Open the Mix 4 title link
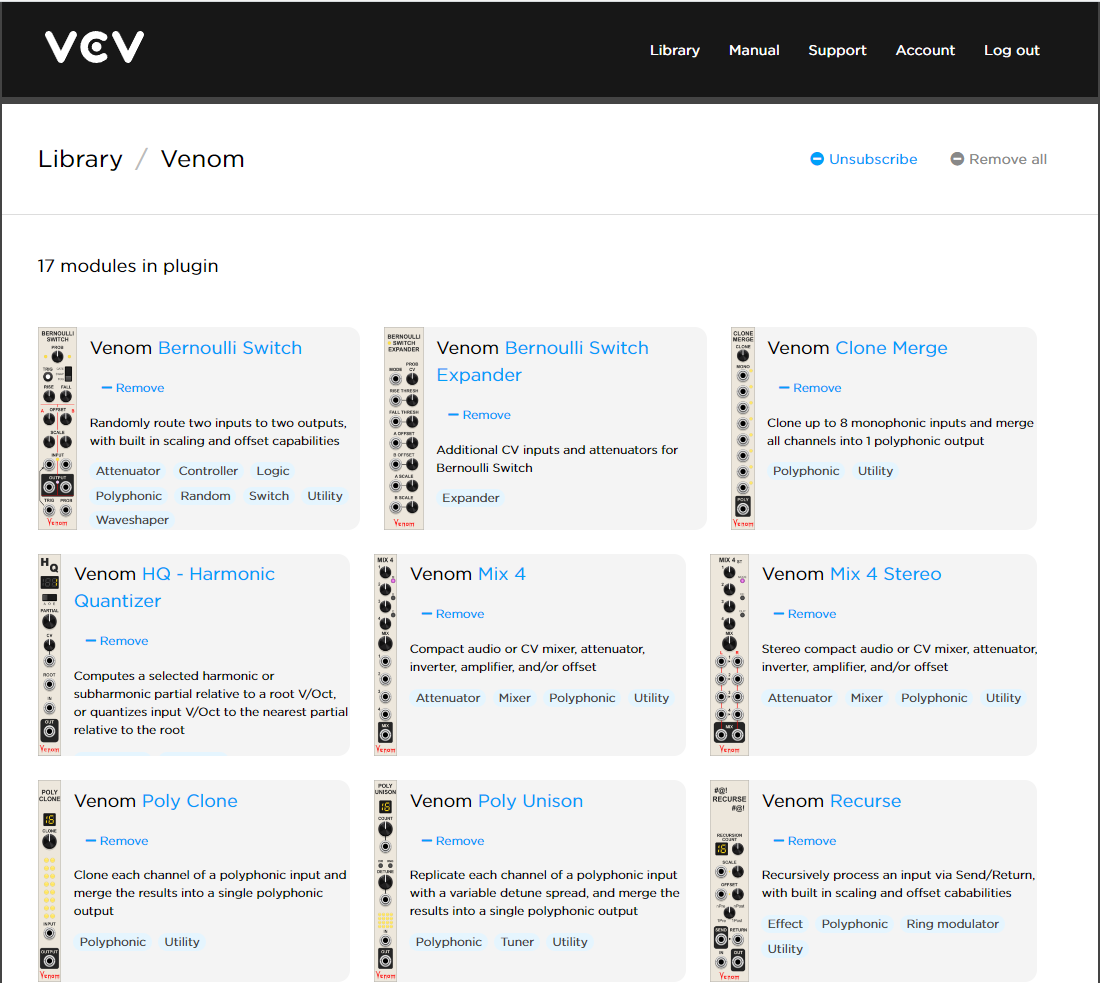 coord(502,574)
